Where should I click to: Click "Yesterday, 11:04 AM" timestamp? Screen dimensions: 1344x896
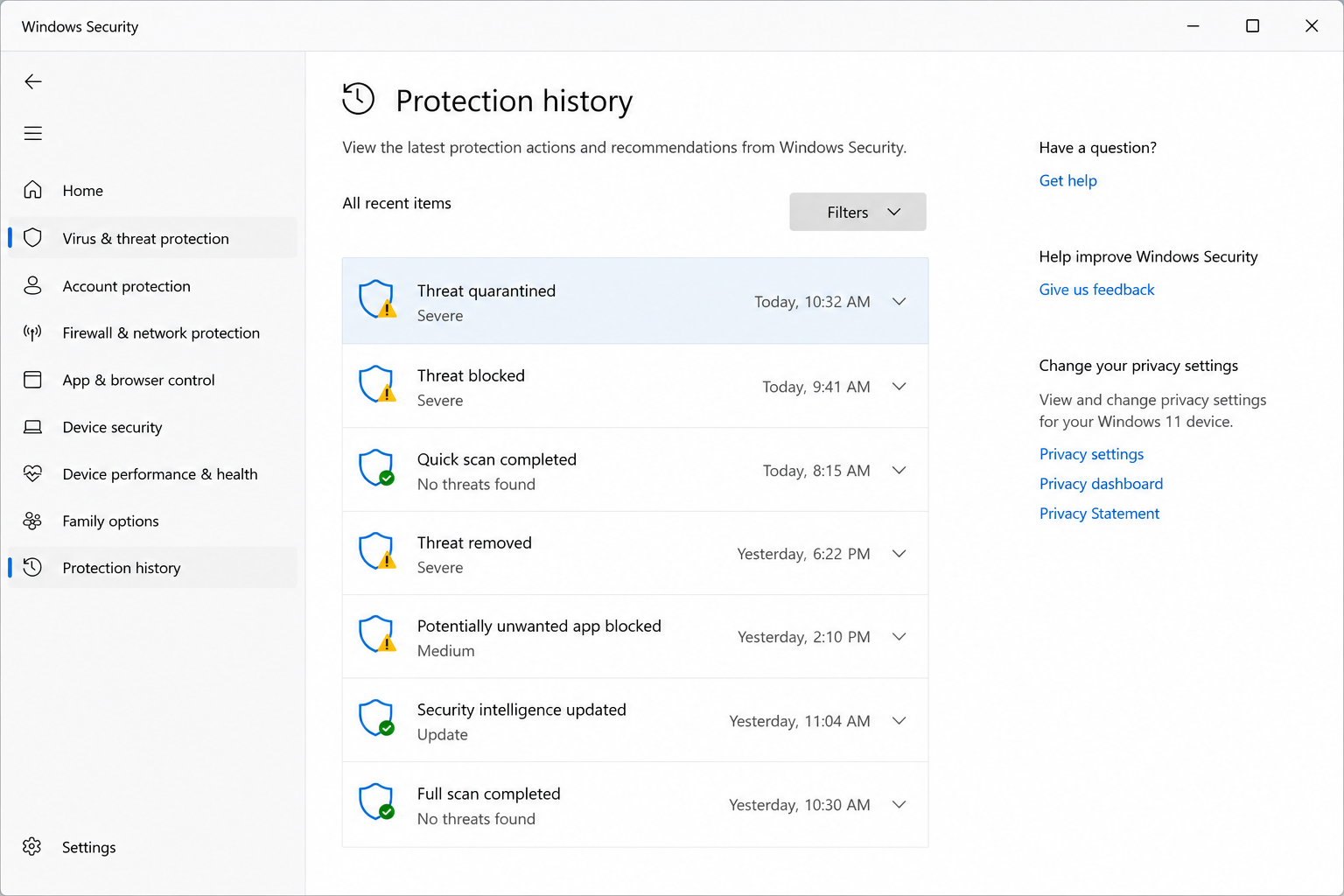[800, 721]
